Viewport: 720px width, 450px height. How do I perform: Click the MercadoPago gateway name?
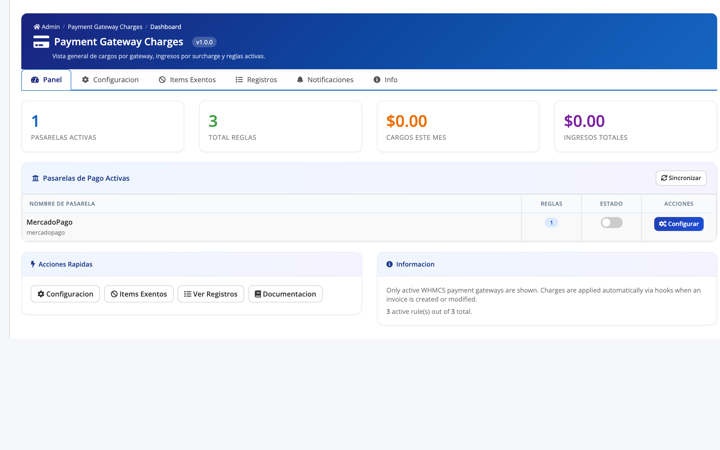pos(50,222)
